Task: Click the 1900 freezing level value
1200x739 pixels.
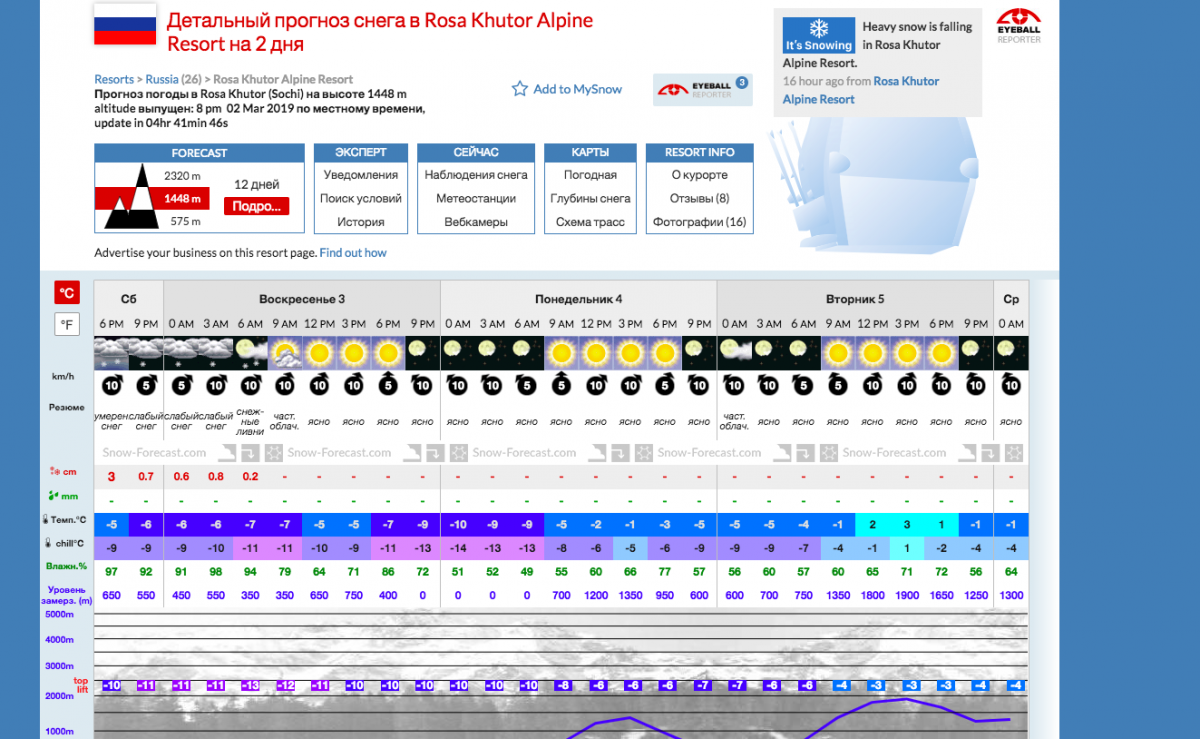Action: [x=907, y=595]
